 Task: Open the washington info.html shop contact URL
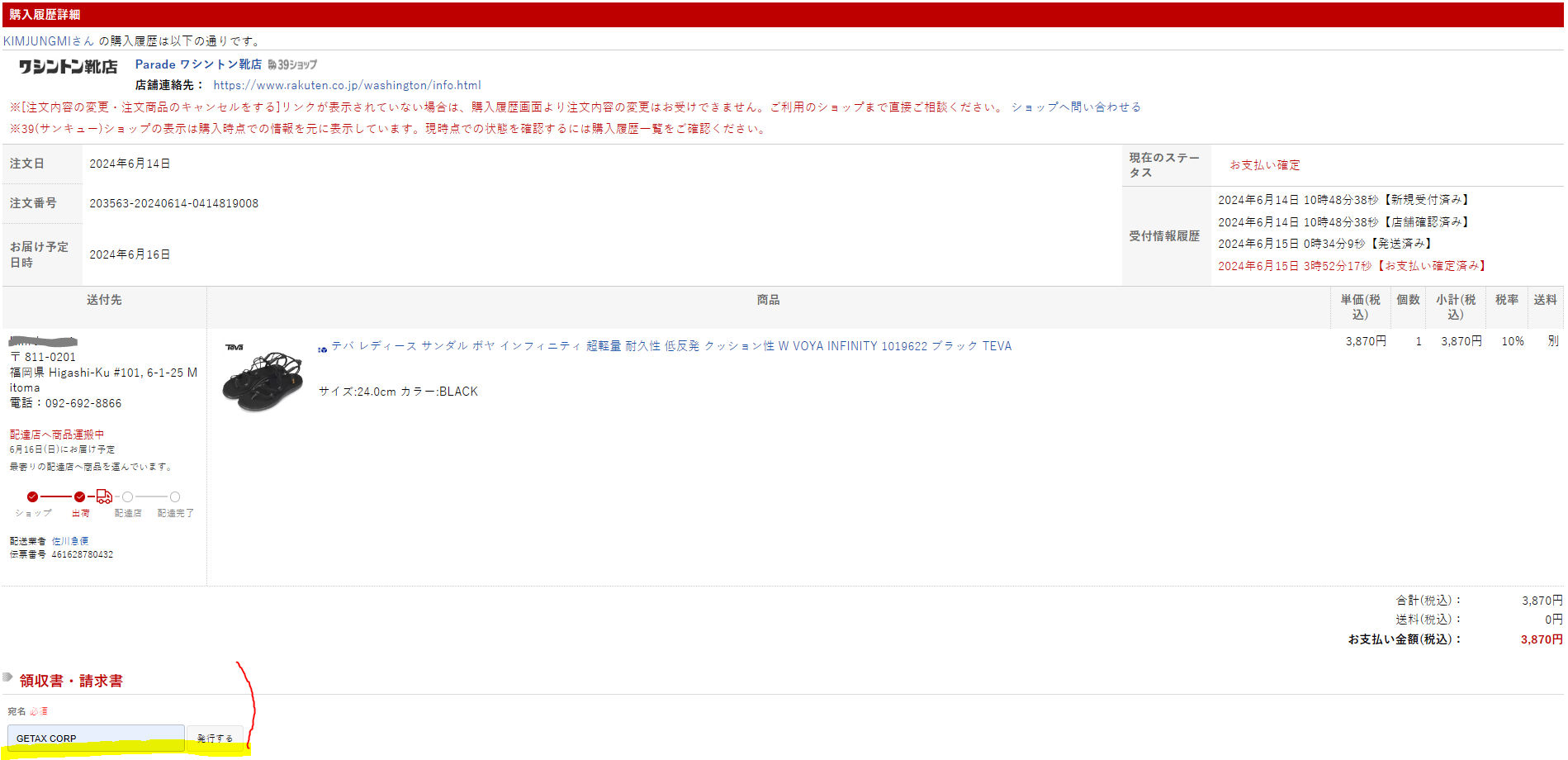coord(347,85)
